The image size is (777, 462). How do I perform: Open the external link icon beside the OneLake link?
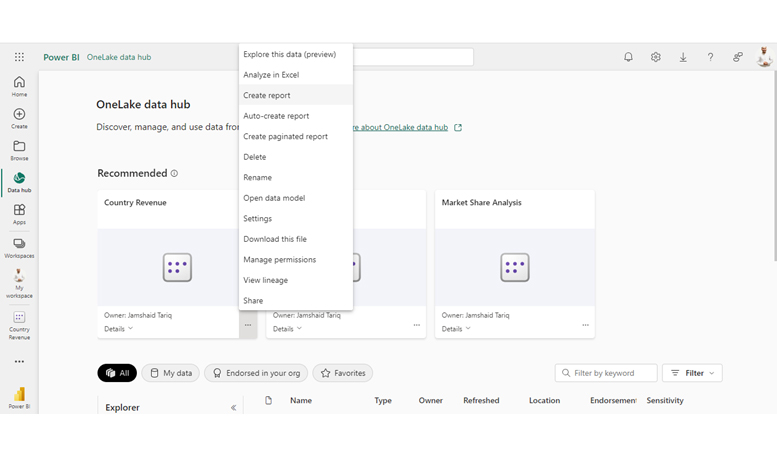coord(458,127)
